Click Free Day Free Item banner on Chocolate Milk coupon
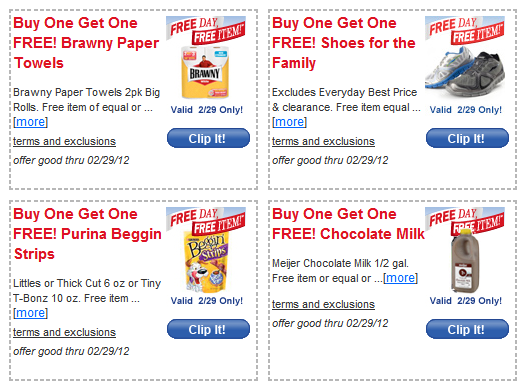Image resolution: width=525 pixels, height=383 pixels. [465, 221]
